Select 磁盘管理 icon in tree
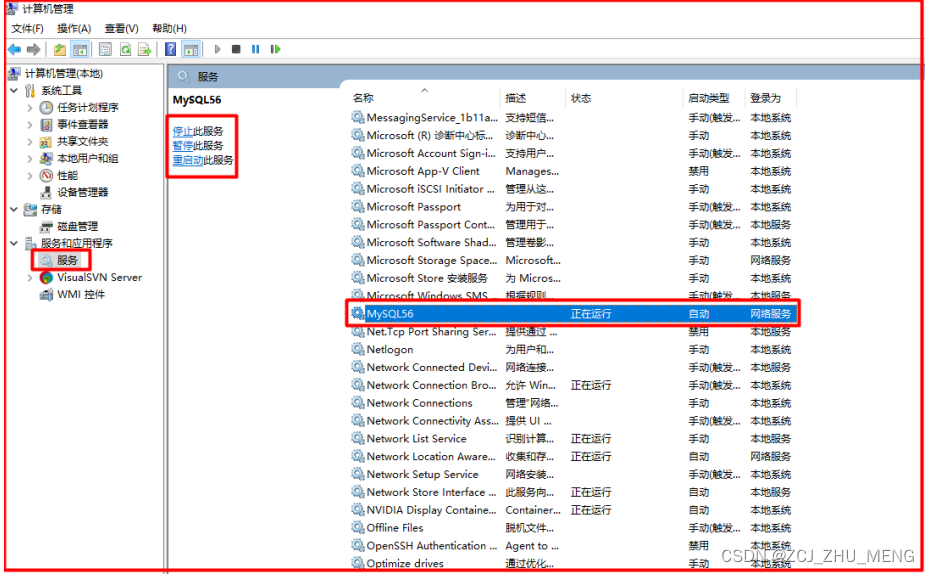The width and height of the screenshot is (929, 574). point(46,227)
